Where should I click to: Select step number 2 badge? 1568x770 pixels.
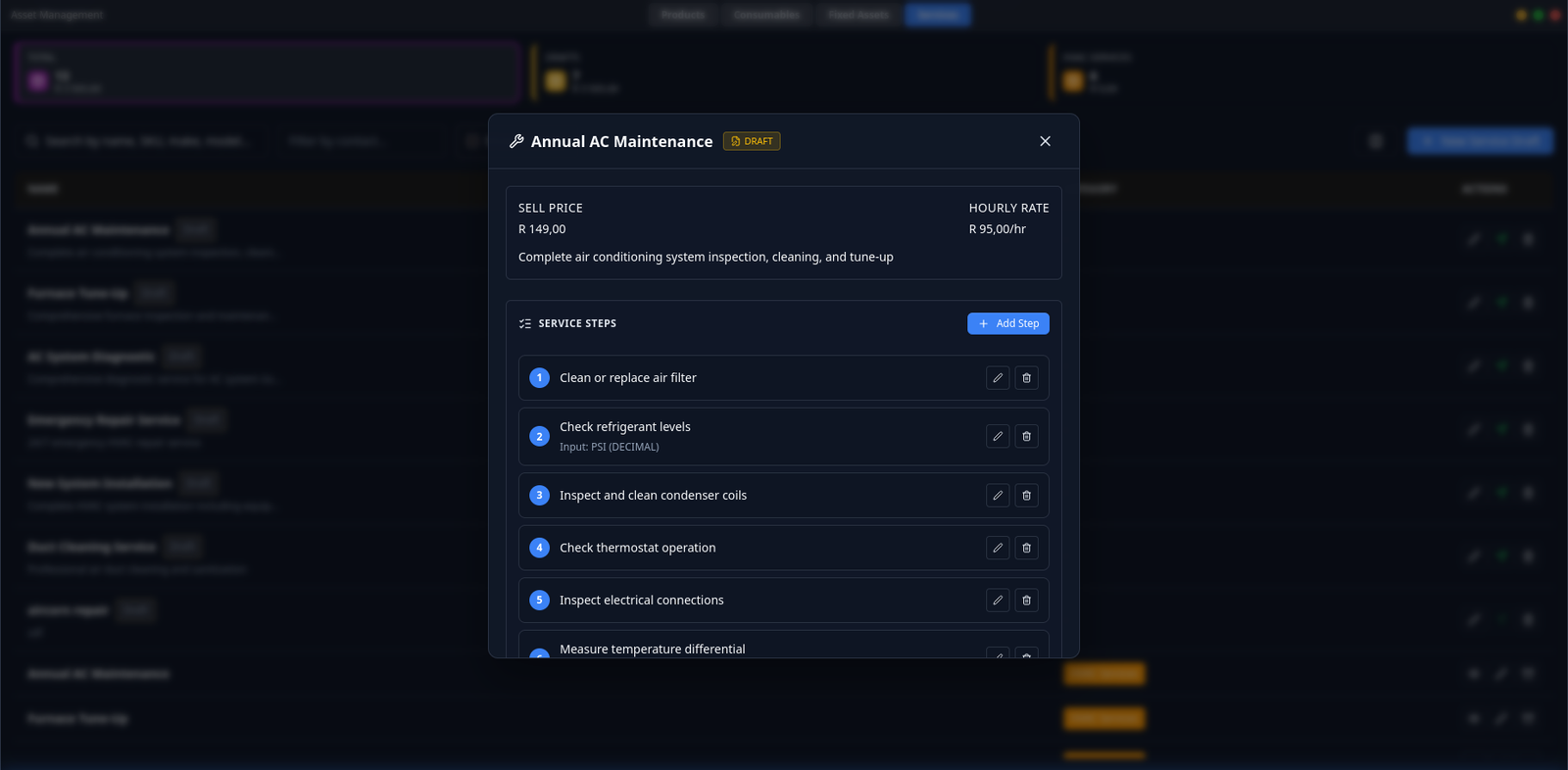click(x=539, y=437)
